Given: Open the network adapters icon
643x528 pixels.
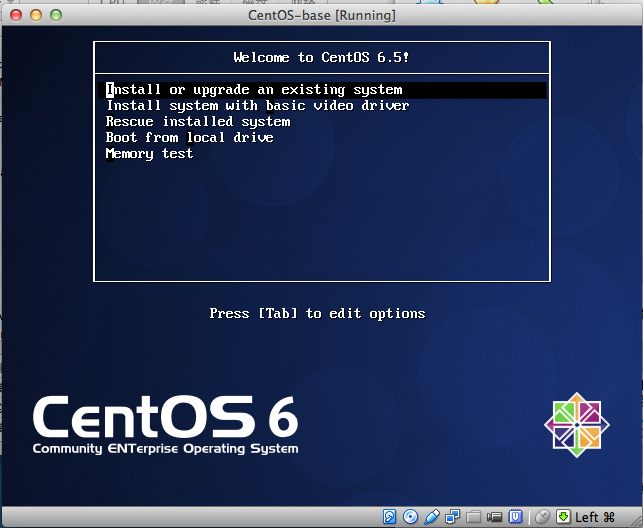Looking at the screenshot, I should (x=453, y=517).
